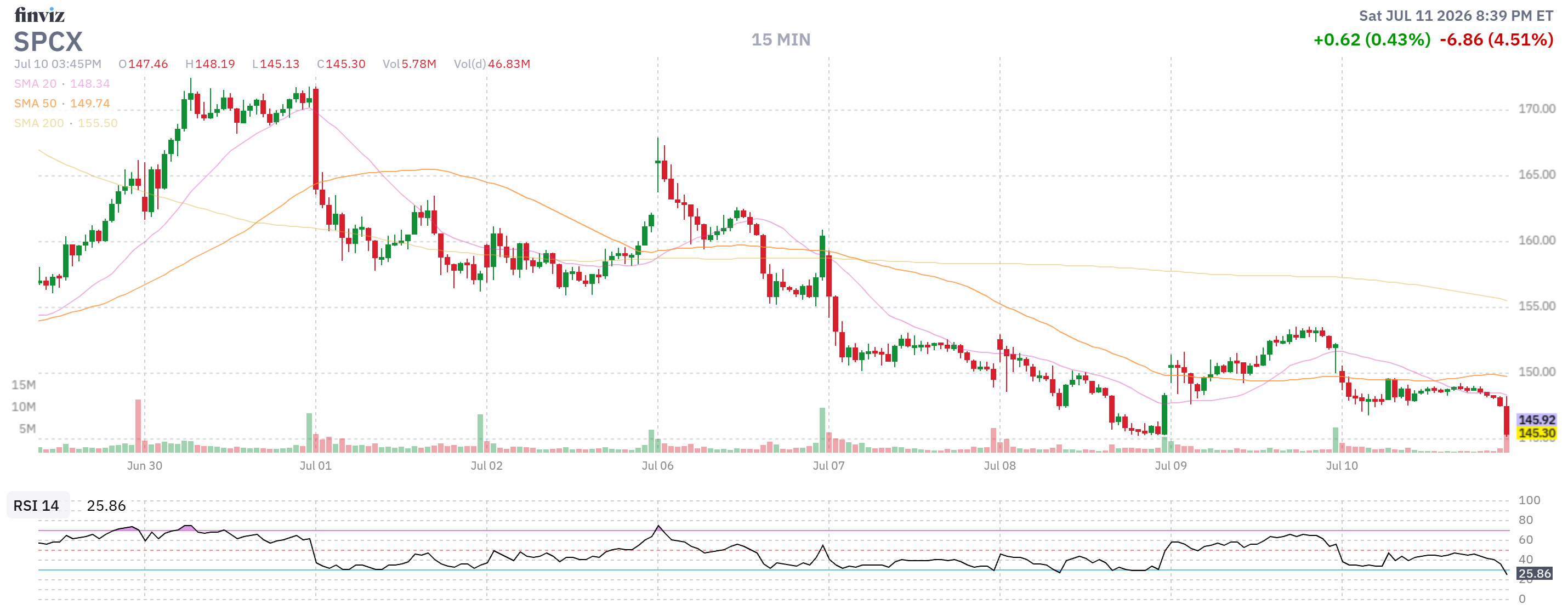The width and height of the screenshot is (1568, 616).
Task: Open the RSI 14 indicator settings
Action: coord(37,505)
